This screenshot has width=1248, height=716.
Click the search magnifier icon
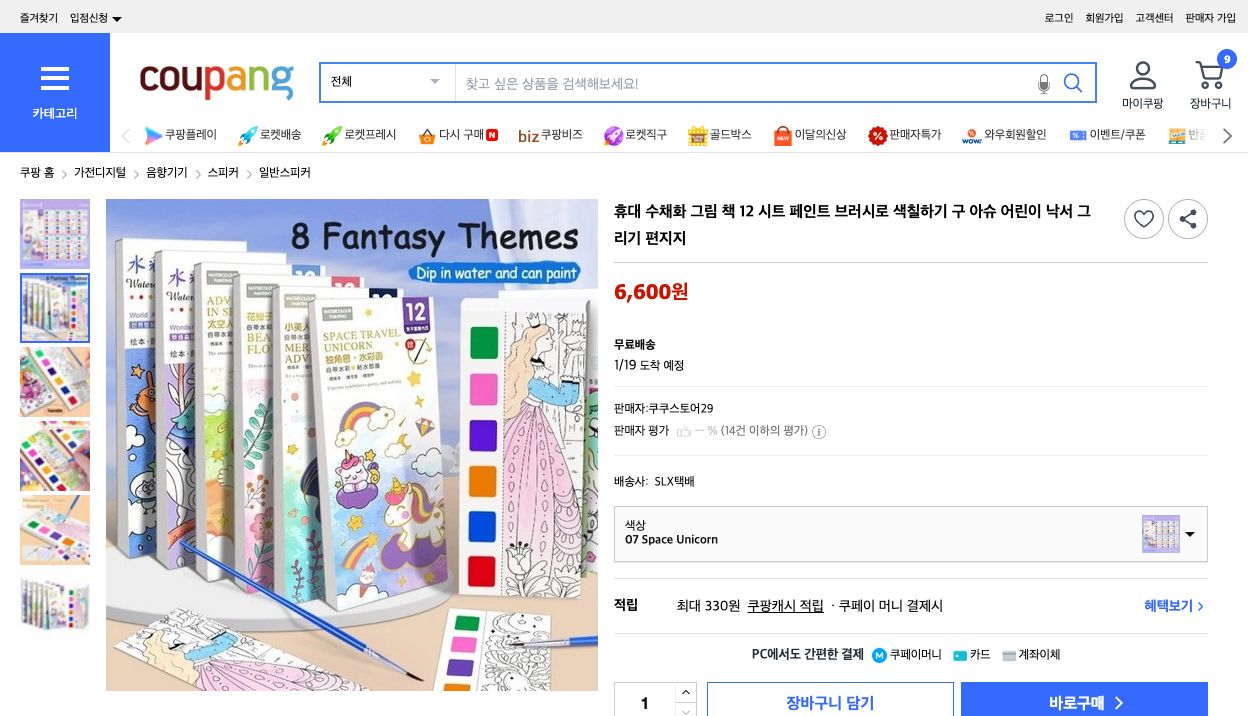click(1073, 83)
